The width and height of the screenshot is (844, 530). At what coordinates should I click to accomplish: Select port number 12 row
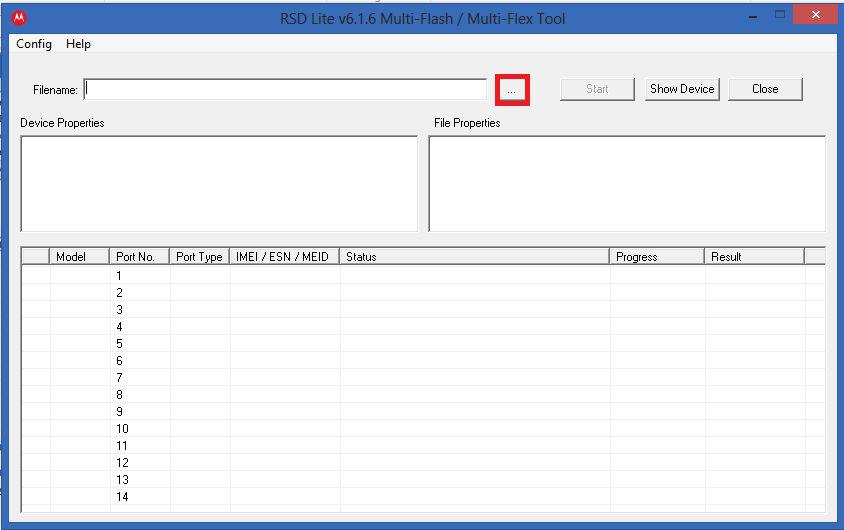pos(423,463)
